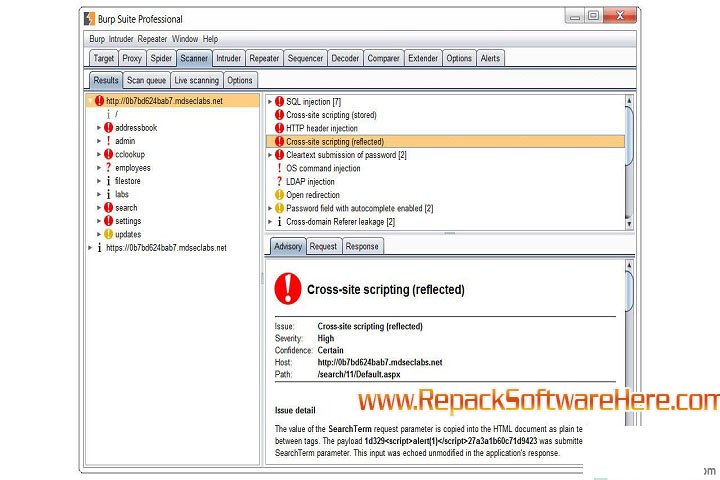This screenshot has width=720, height=480.
Task: Click the Confidence value Certain
Action: 330,350
